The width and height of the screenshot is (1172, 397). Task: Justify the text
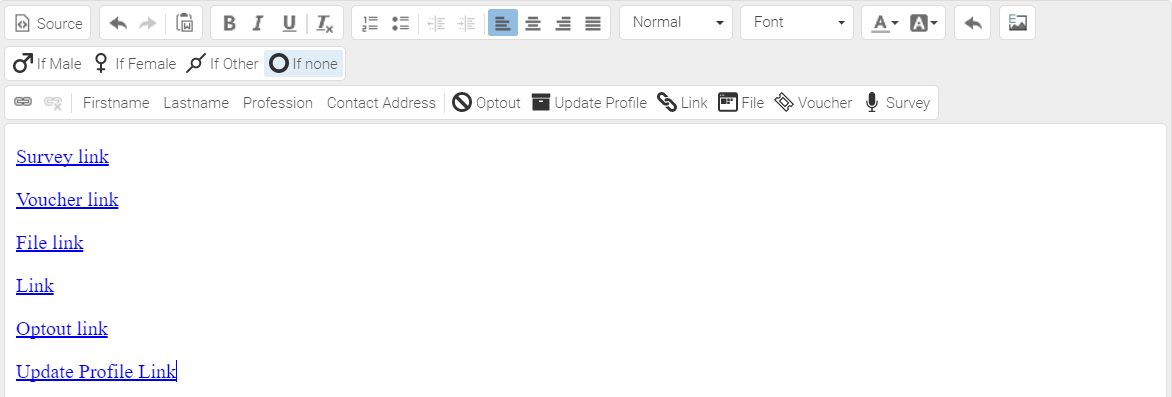pos(593,23)
